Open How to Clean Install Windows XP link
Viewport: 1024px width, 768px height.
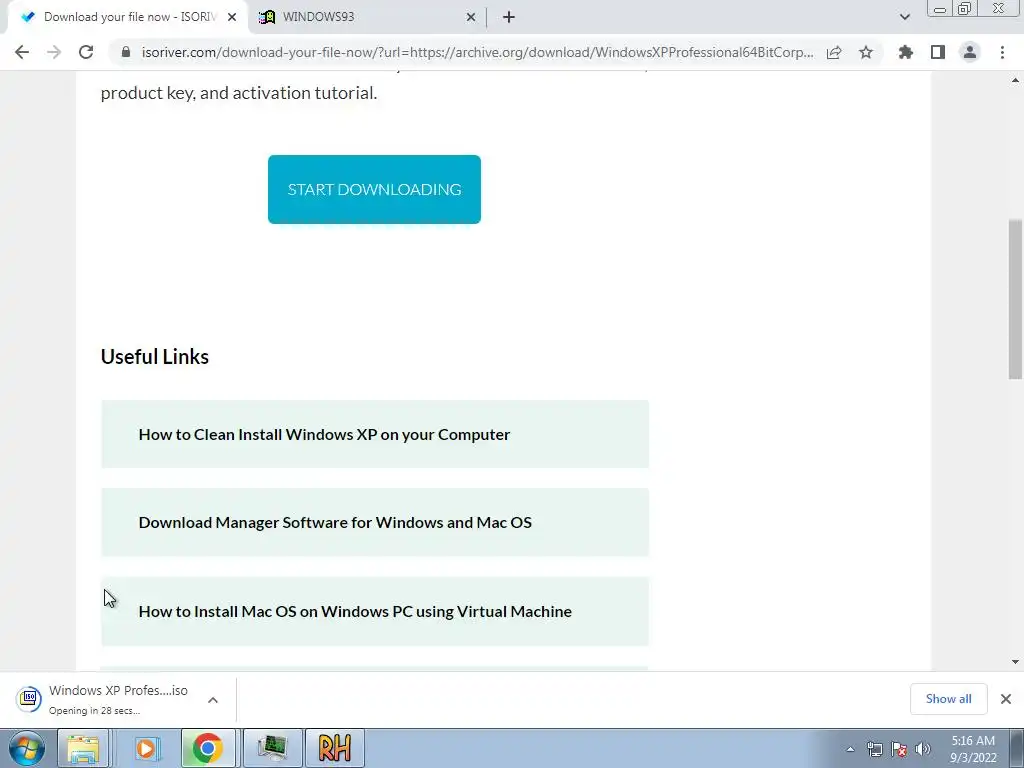pos(375,434)
